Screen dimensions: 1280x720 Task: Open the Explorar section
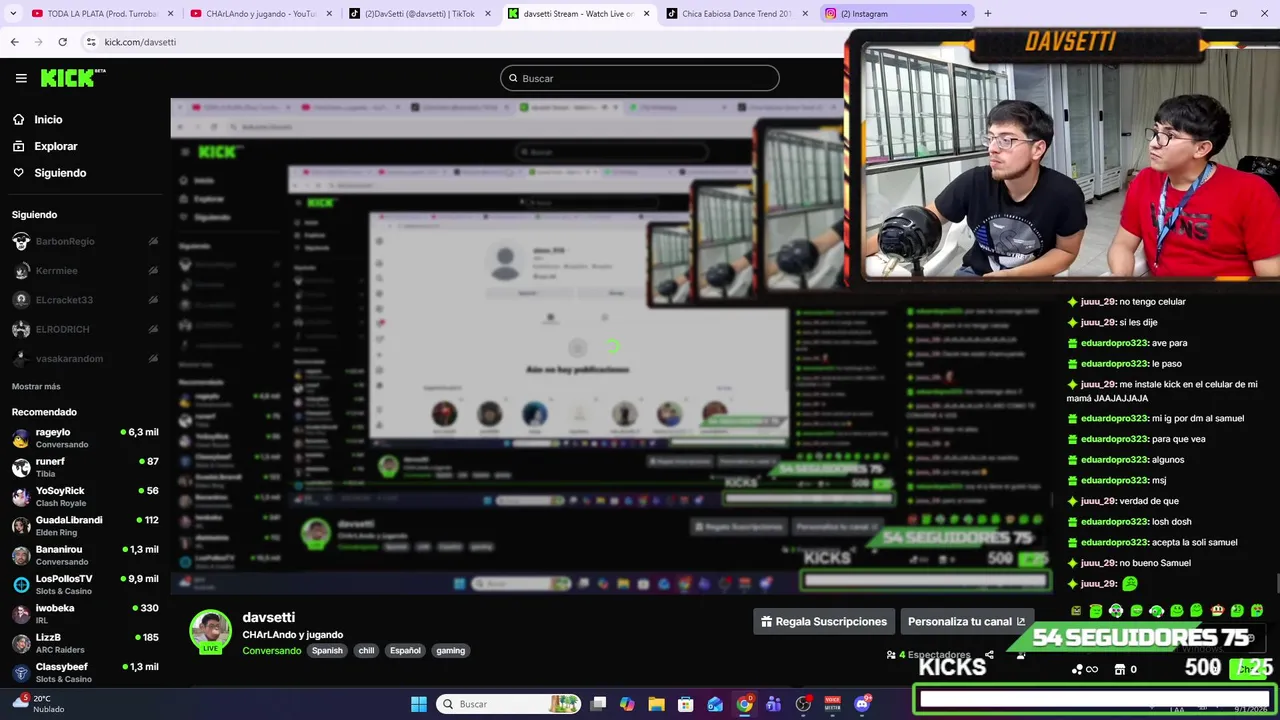55,146
